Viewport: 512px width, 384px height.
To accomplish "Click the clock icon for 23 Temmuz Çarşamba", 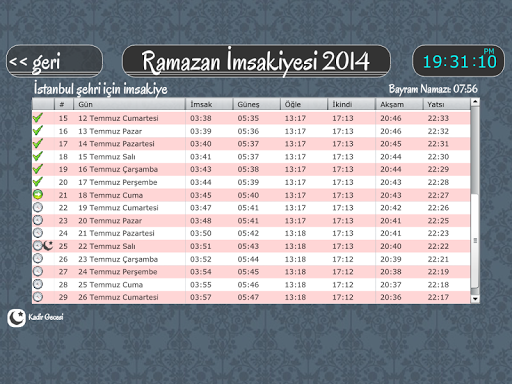I will (38, 259).
